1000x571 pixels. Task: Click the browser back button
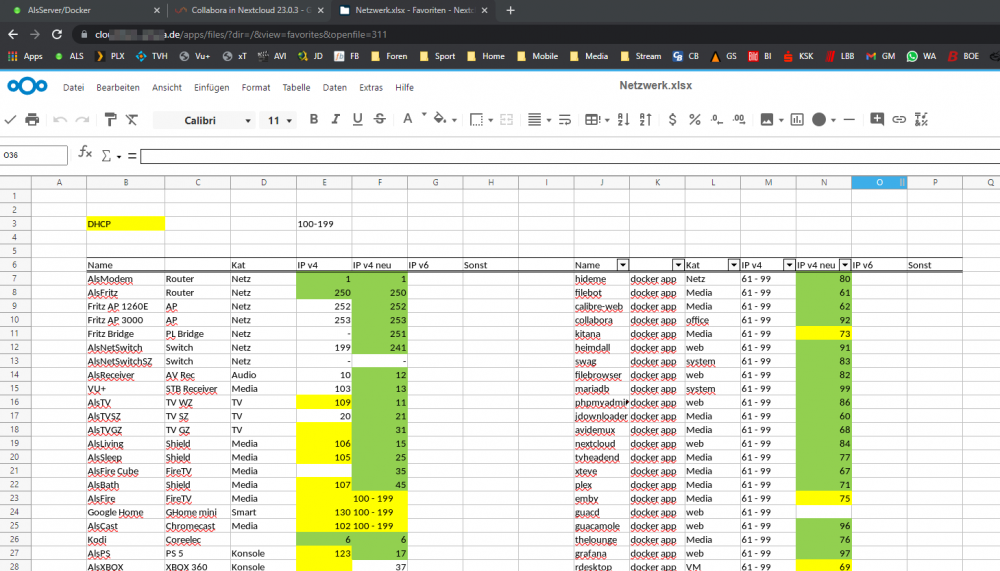(13, 34)
